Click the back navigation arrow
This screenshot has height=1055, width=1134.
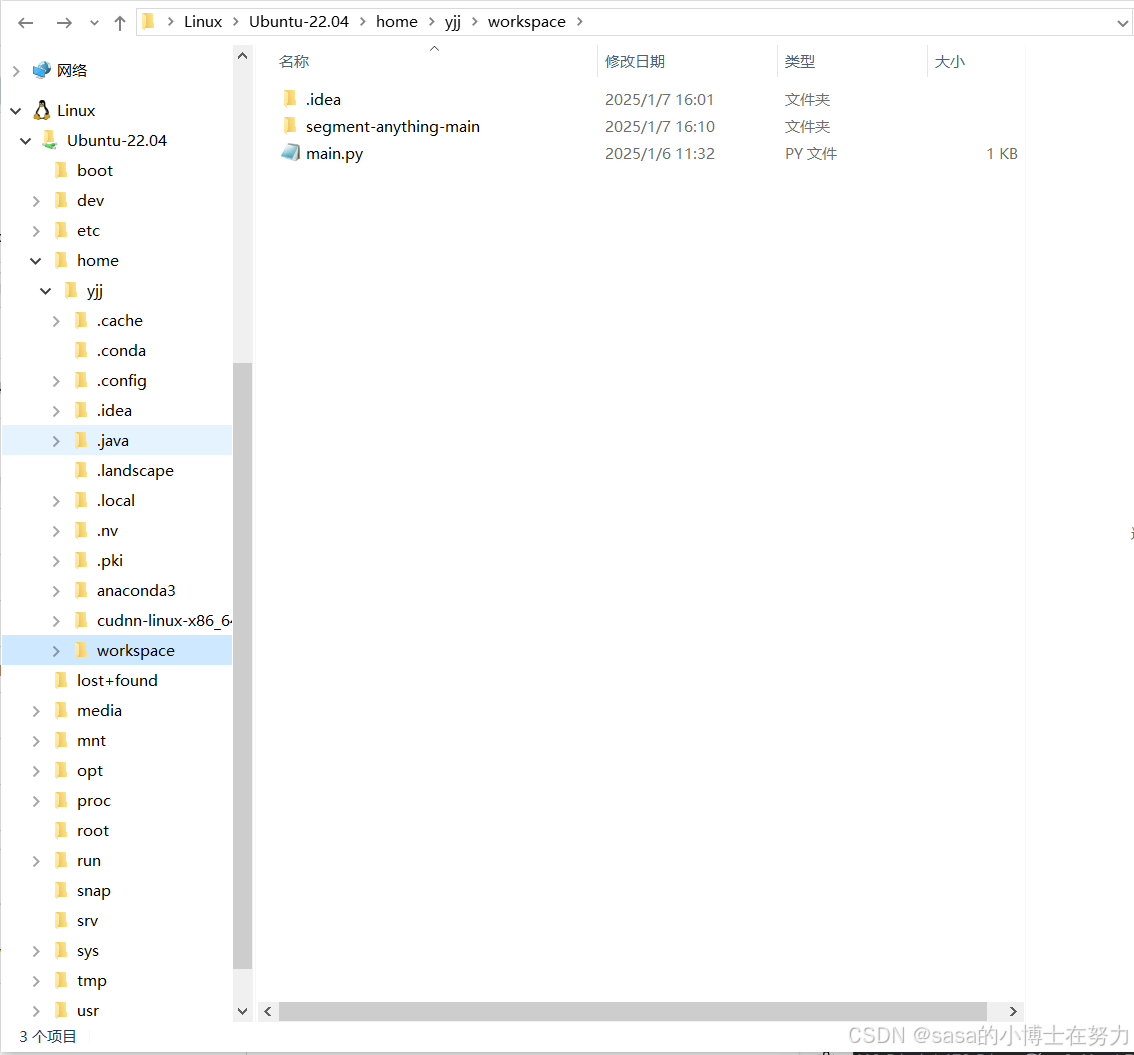click(24, 21)
